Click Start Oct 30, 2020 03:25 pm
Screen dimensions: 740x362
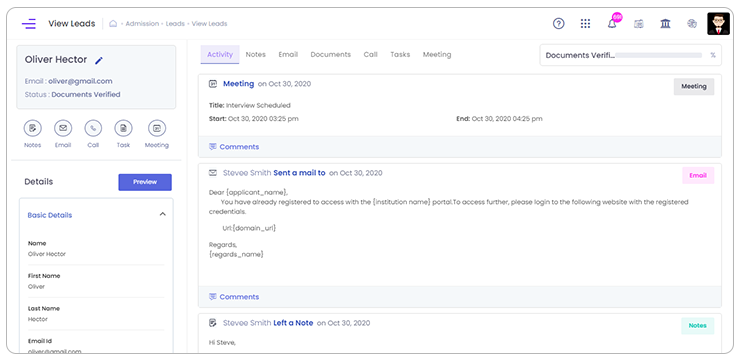[253, 119]
